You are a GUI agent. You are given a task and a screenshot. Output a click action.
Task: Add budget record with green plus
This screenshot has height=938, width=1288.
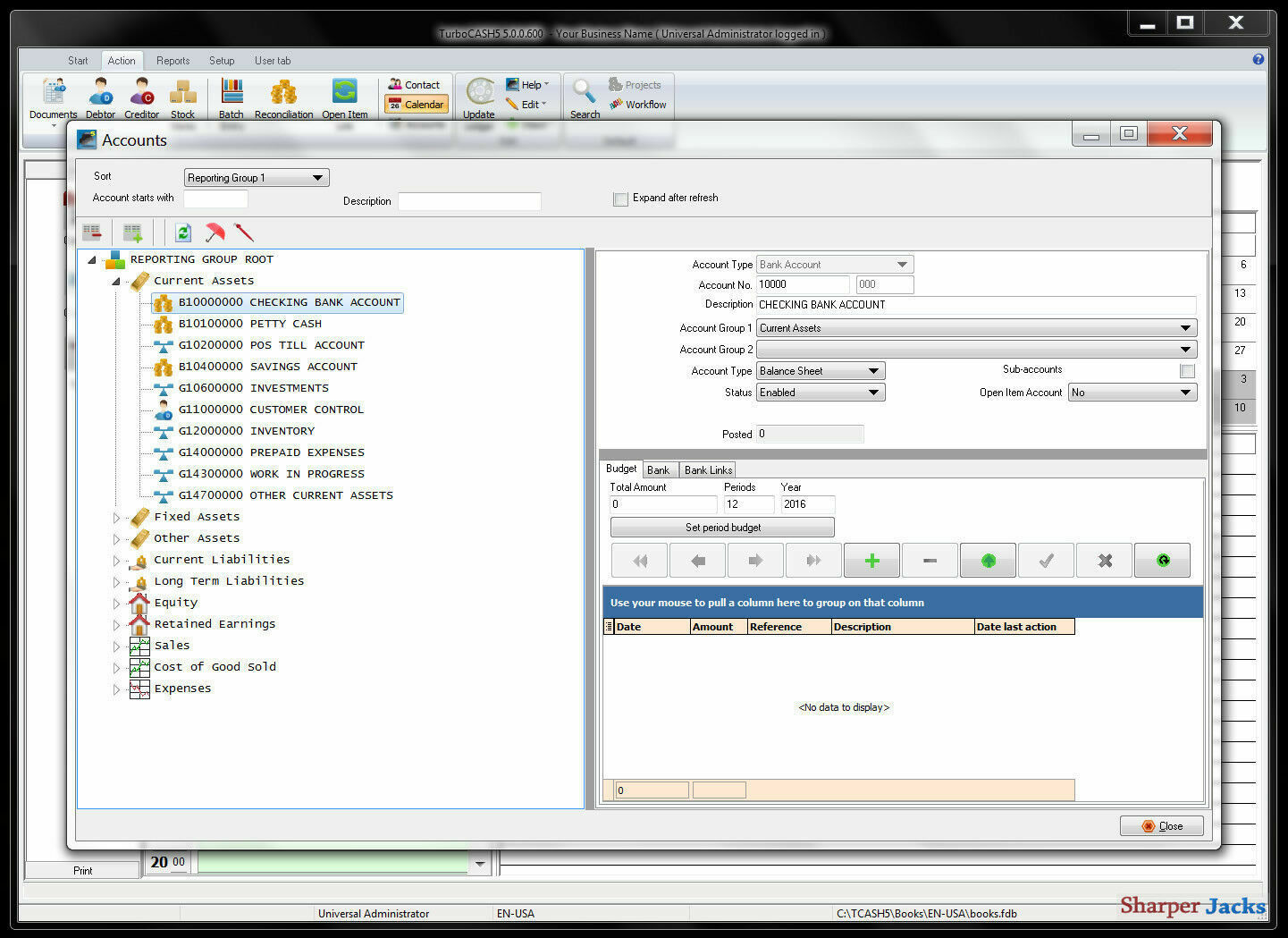pos(871,561)
